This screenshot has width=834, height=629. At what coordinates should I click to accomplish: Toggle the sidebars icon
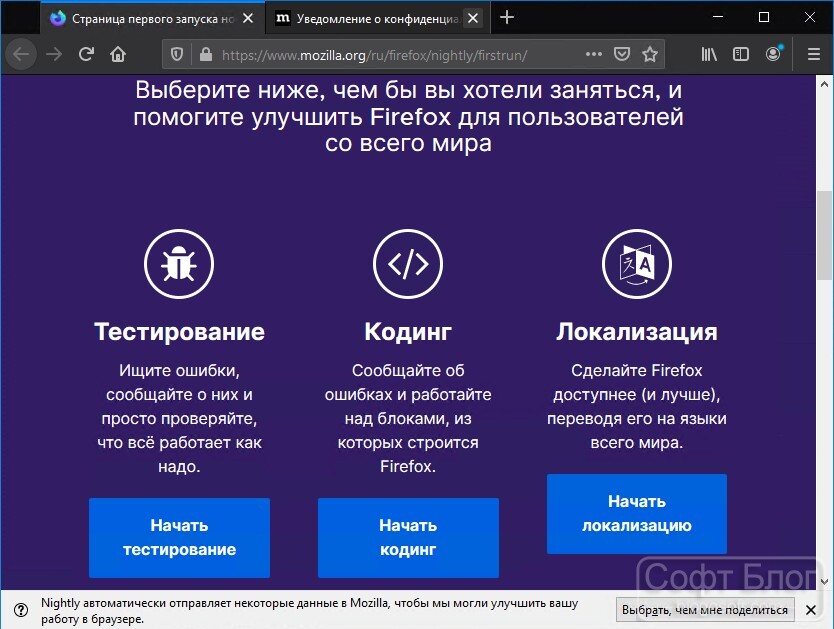(x=741, y=54)
